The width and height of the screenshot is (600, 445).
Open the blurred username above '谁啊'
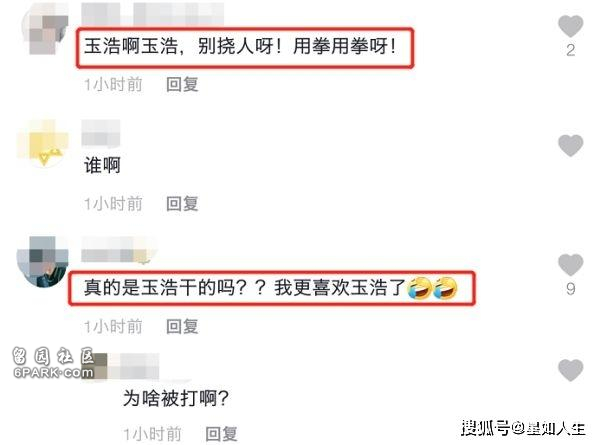point(101,133)
